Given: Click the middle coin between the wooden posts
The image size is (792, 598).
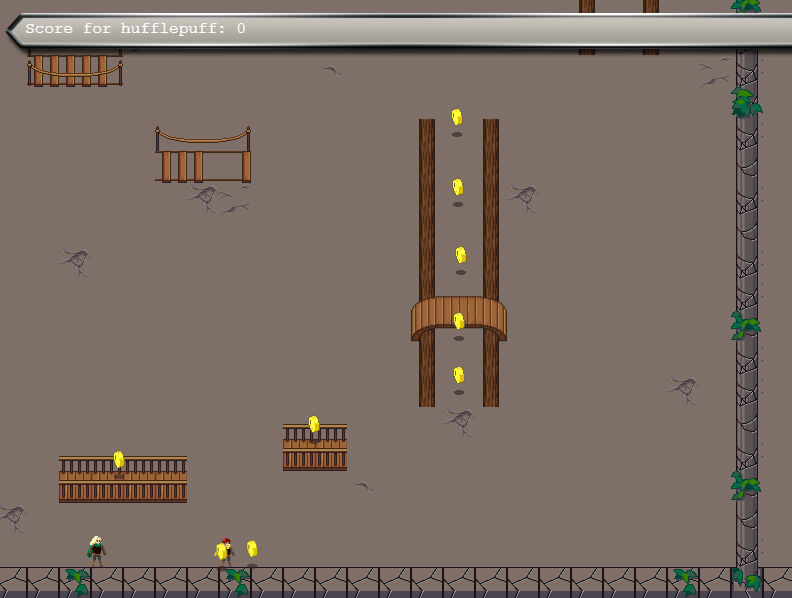Looking at the screenshot, I should click(461, 255).
